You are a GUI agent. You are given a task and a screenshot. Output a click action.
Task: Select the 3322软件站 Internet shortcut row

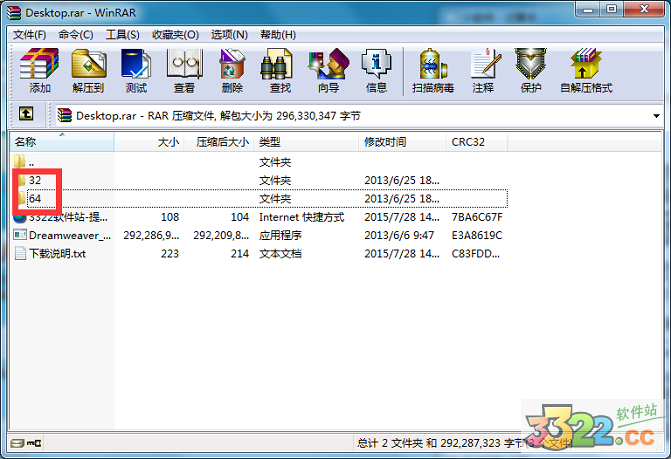tap(259, 217)
